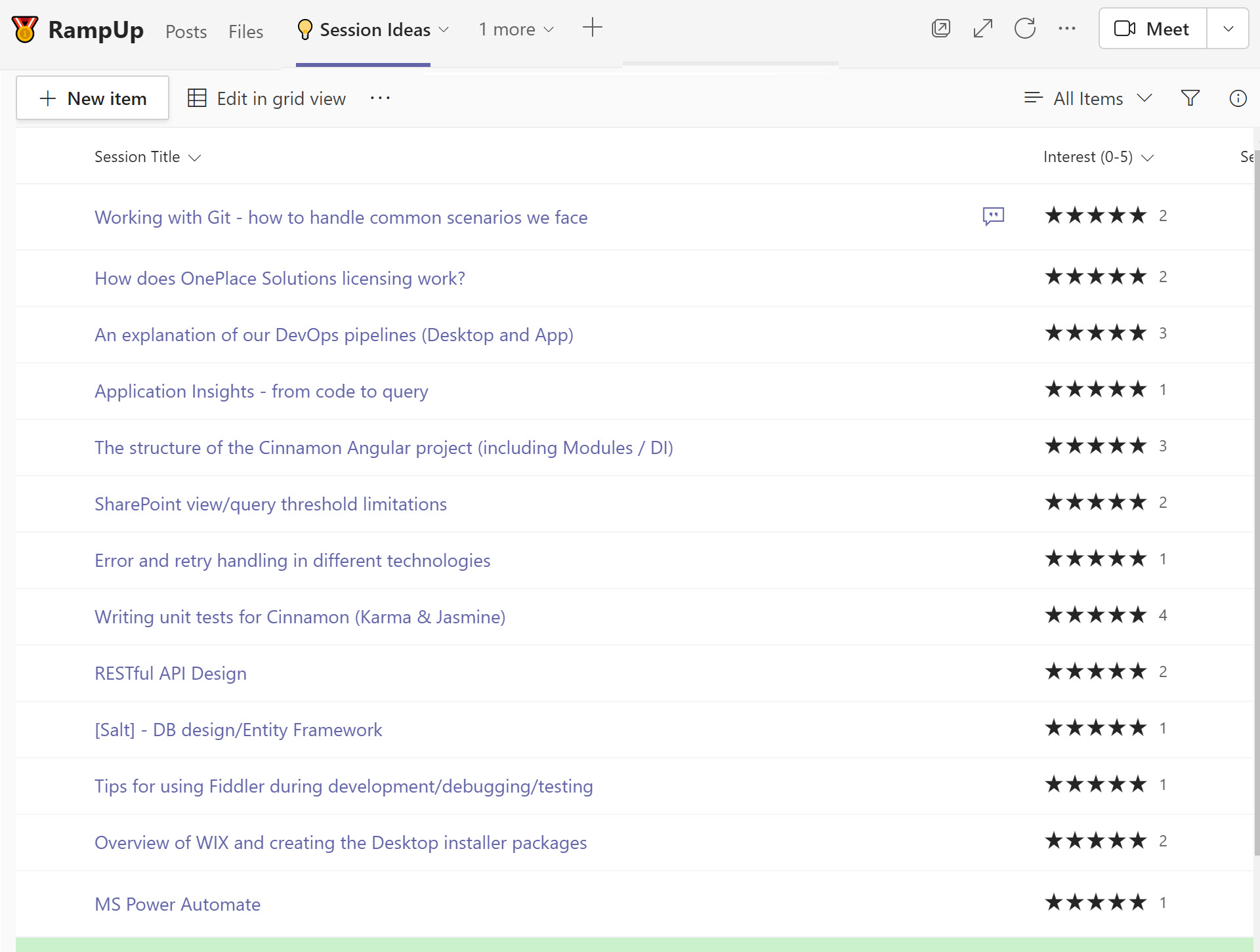Open comments on Working with Git item
The width and height of the screenshot is (1260, 952).
[x=993, y=216]
